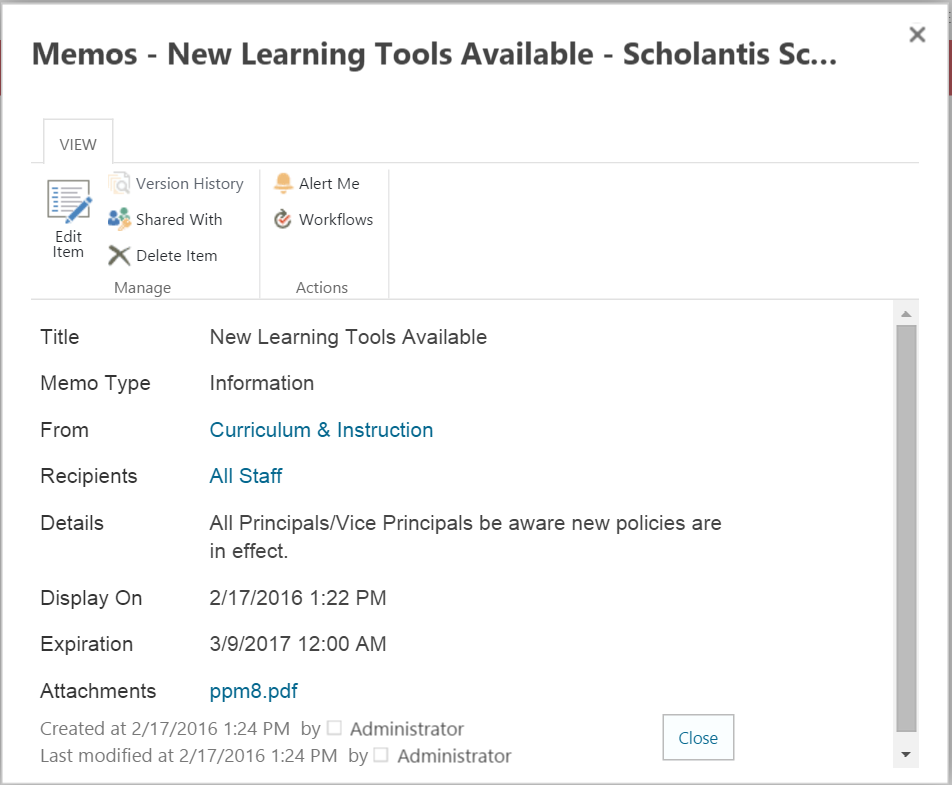The image size is (952, 785).
Task: Toggle presence box beside Created by Administrator
Action: [335, 728]
